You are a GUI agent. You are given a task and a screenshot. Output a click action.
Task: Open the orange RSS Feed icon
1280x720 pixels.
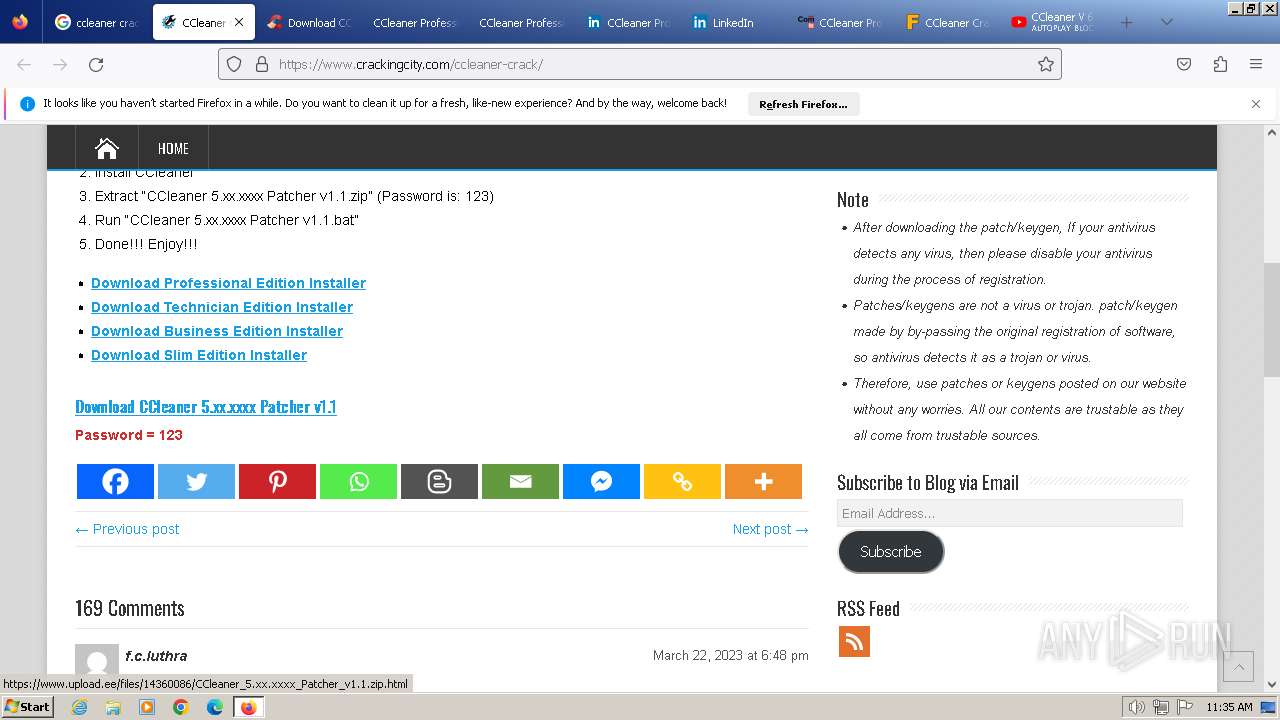point(854,641)
